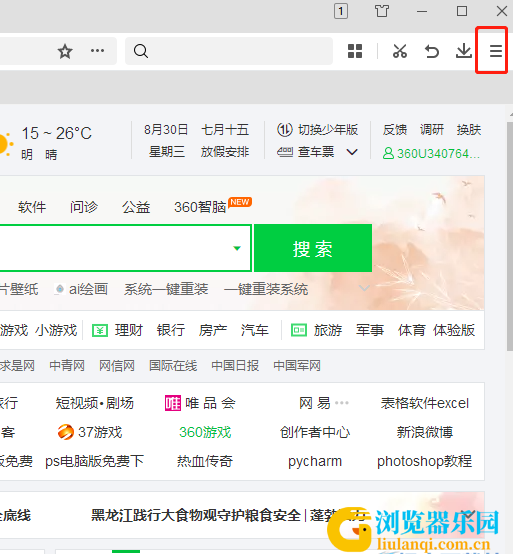This screenshot has height=554, width=513.
Task: Open the 唯品会 link
Action: [x=200, y=403]
